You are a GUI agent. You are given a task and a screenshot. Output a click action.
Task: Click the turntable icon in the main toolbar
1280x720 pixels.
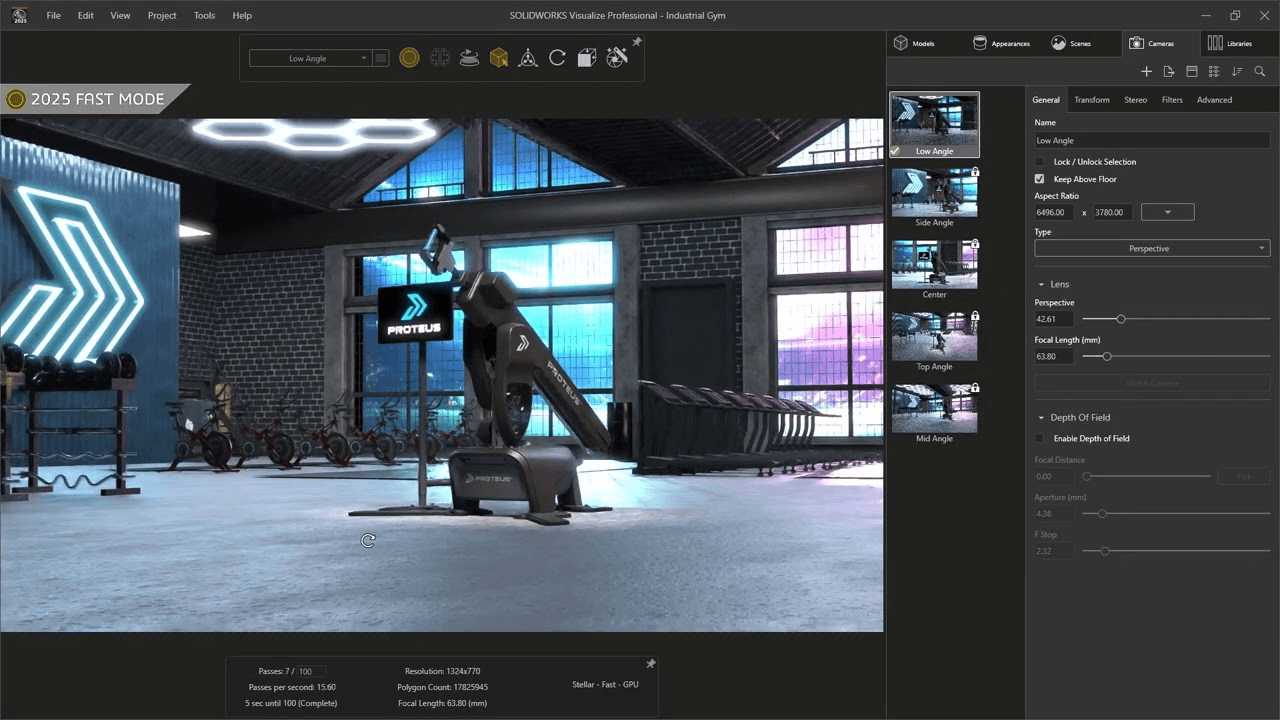pyautogui.click(x=469, y=58)
